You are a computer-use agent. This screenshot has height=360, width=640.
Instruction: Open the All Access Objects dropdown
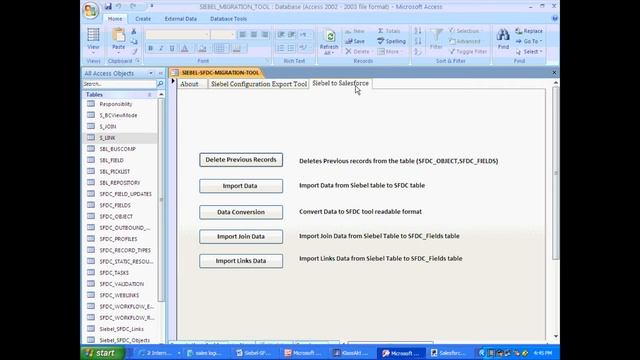(x=151, y=73)
